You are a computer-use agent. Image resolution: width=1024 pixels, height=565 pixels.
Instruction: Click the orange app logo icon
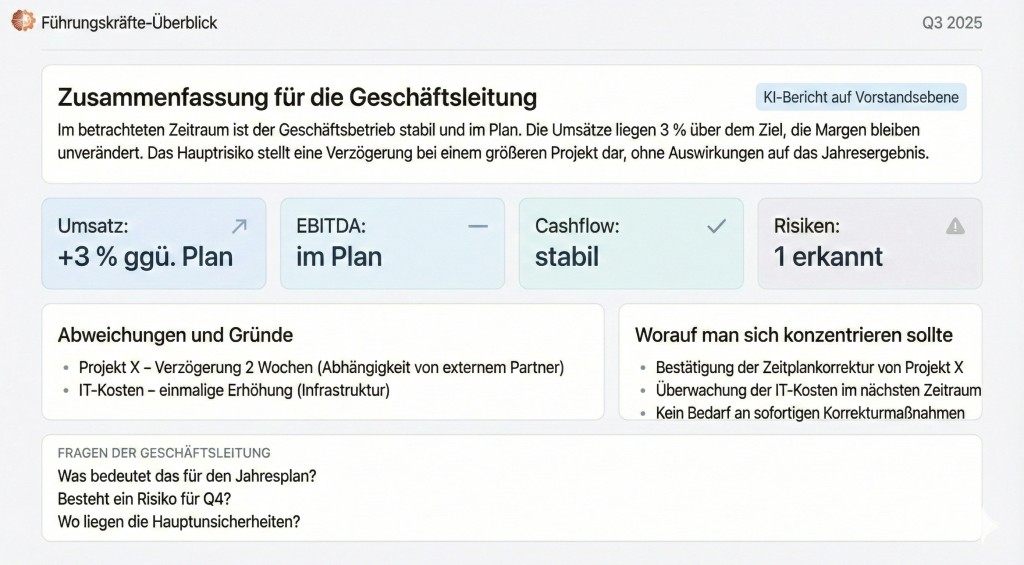[23, 21]
